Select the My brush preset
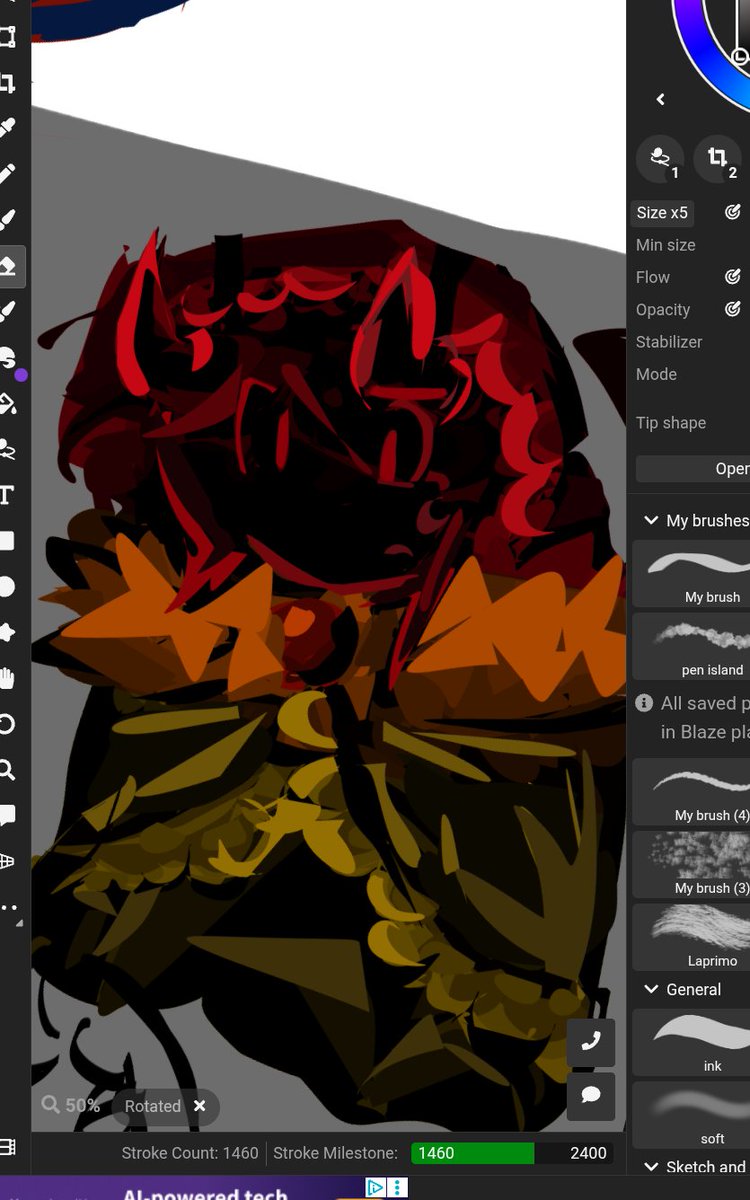The width and height of the screenshot is (750, 1200). click(x=691, y=574)
